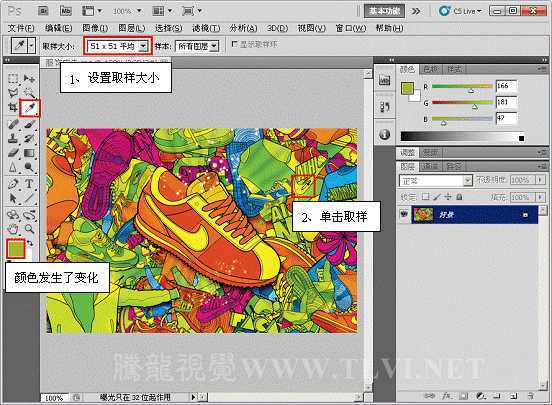The height and width of the screenshot is (405, 552).
Task: Select the History Brush tool
Action: (x=29, y=138)
